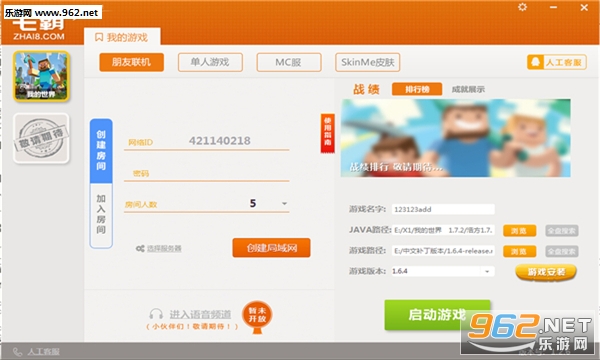Open the MC服 tab
The height and width of the screenshot is (360, 600).
tap(289, 62)
